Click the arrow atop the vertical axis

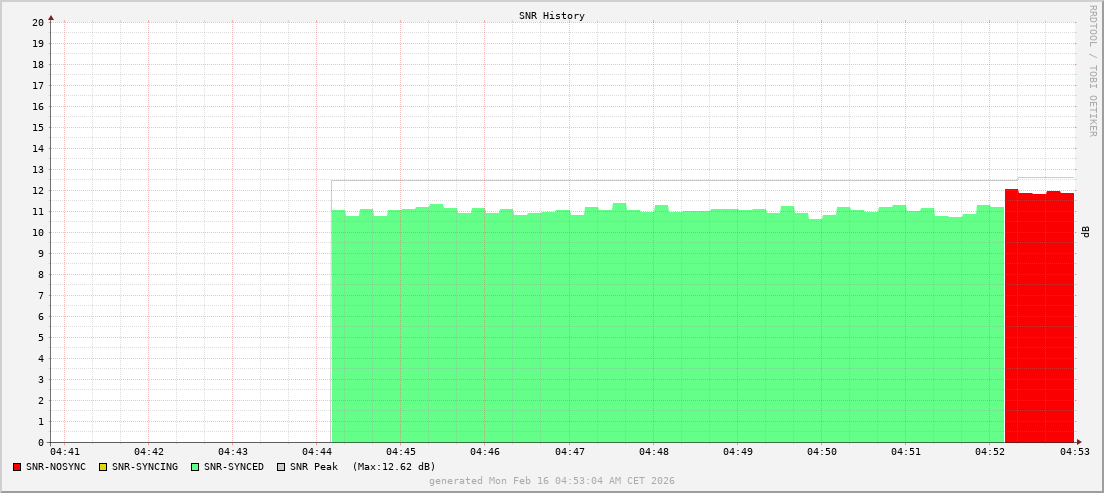(51, 17)
